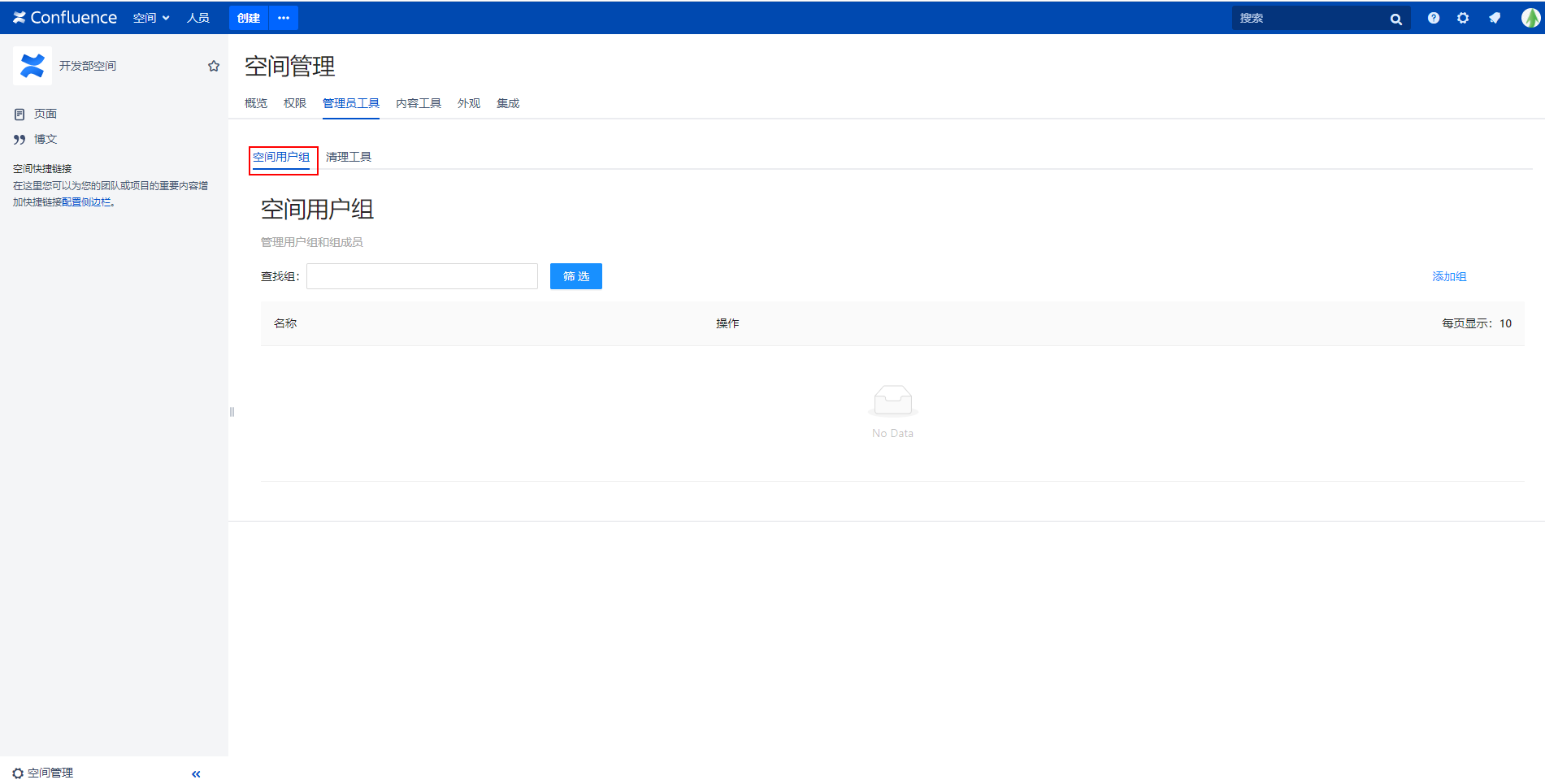
Task: Open the user profile avatar menu
Action: tap(1530, 18)
